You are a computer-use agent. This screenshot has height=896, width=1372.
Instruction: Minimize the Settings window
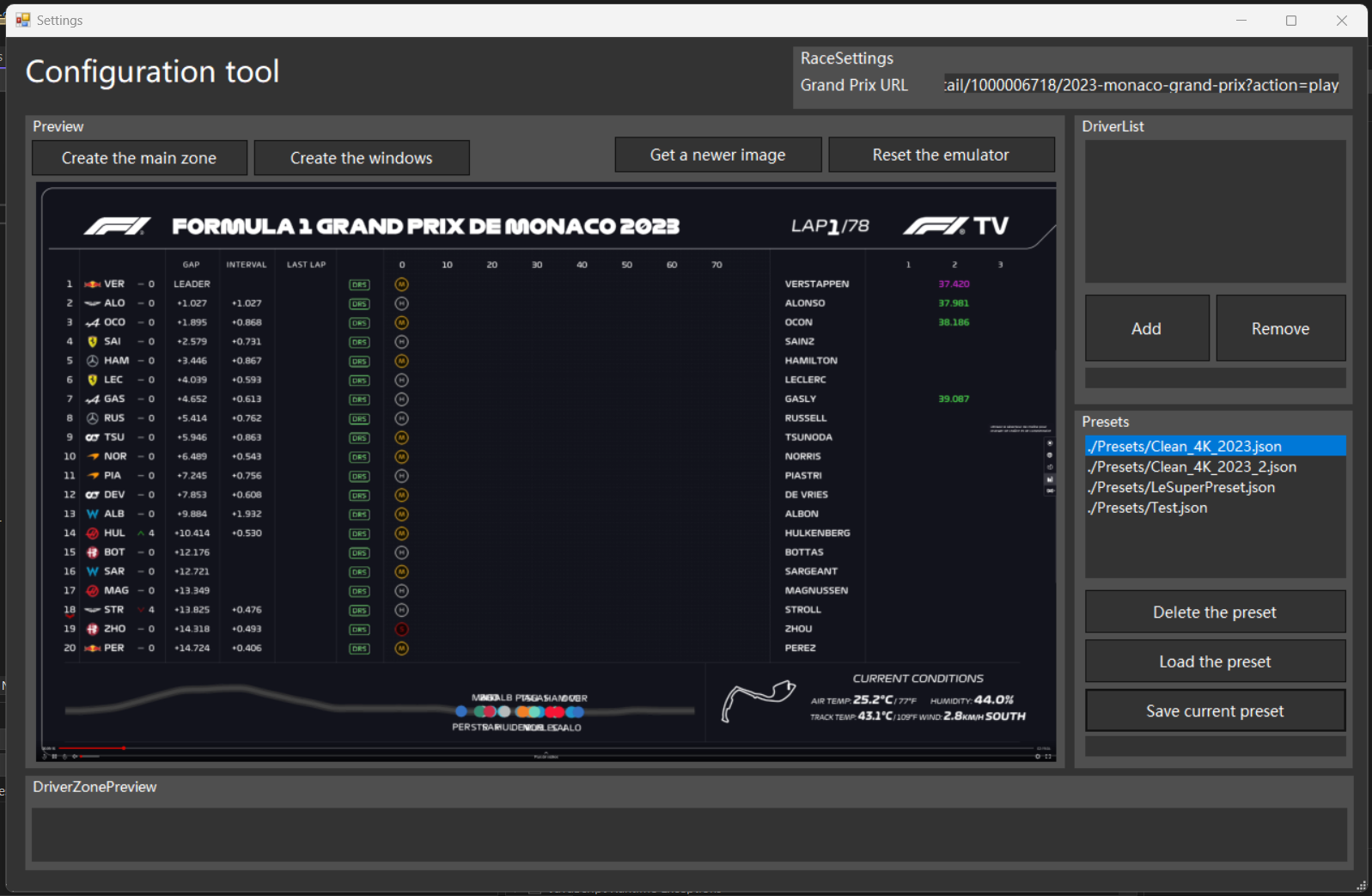[x=1241, y=21]
